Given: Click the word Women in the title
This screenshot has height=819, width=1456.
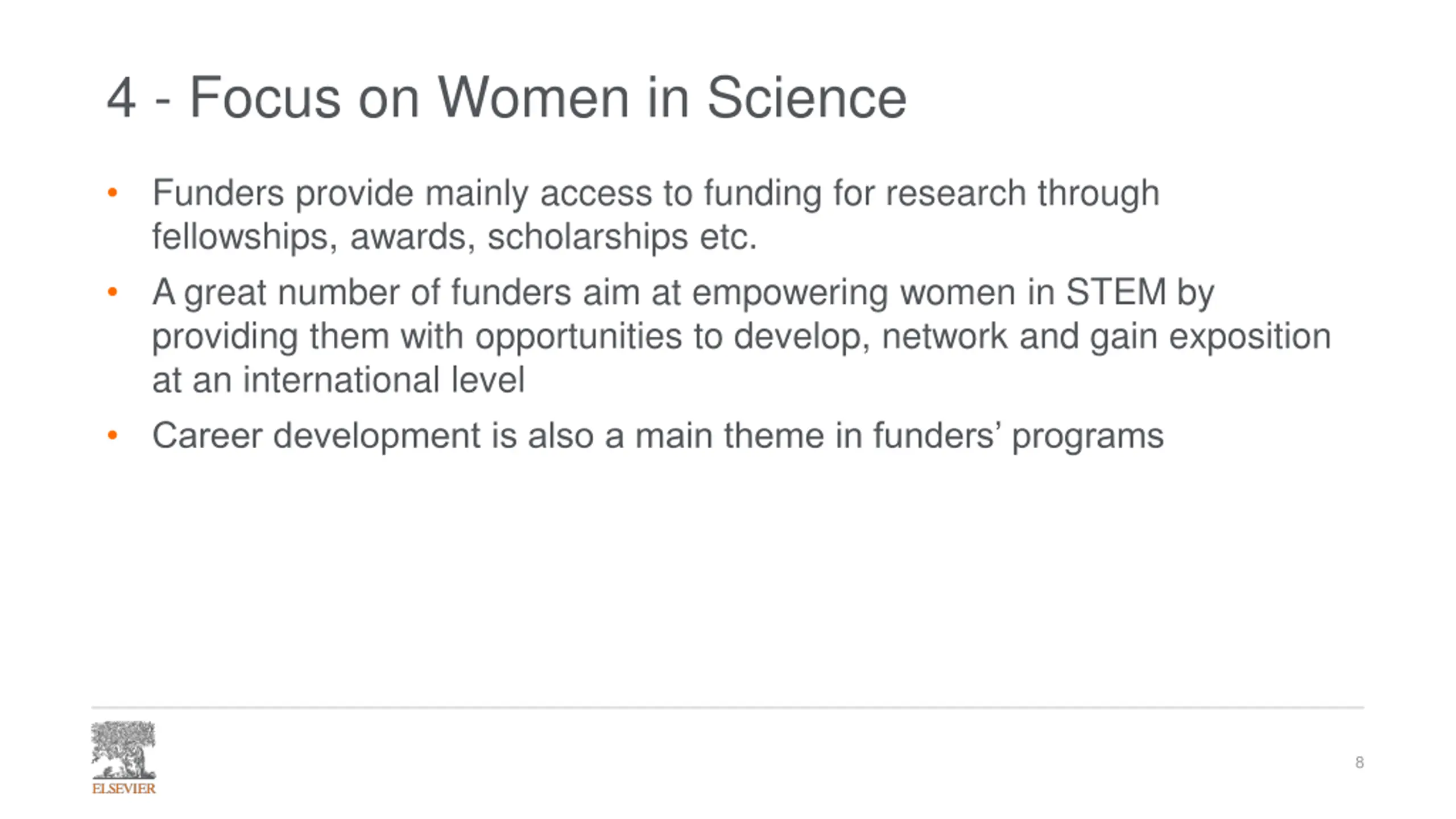Looking at the screenshot, I should click(x=533, y=98).
